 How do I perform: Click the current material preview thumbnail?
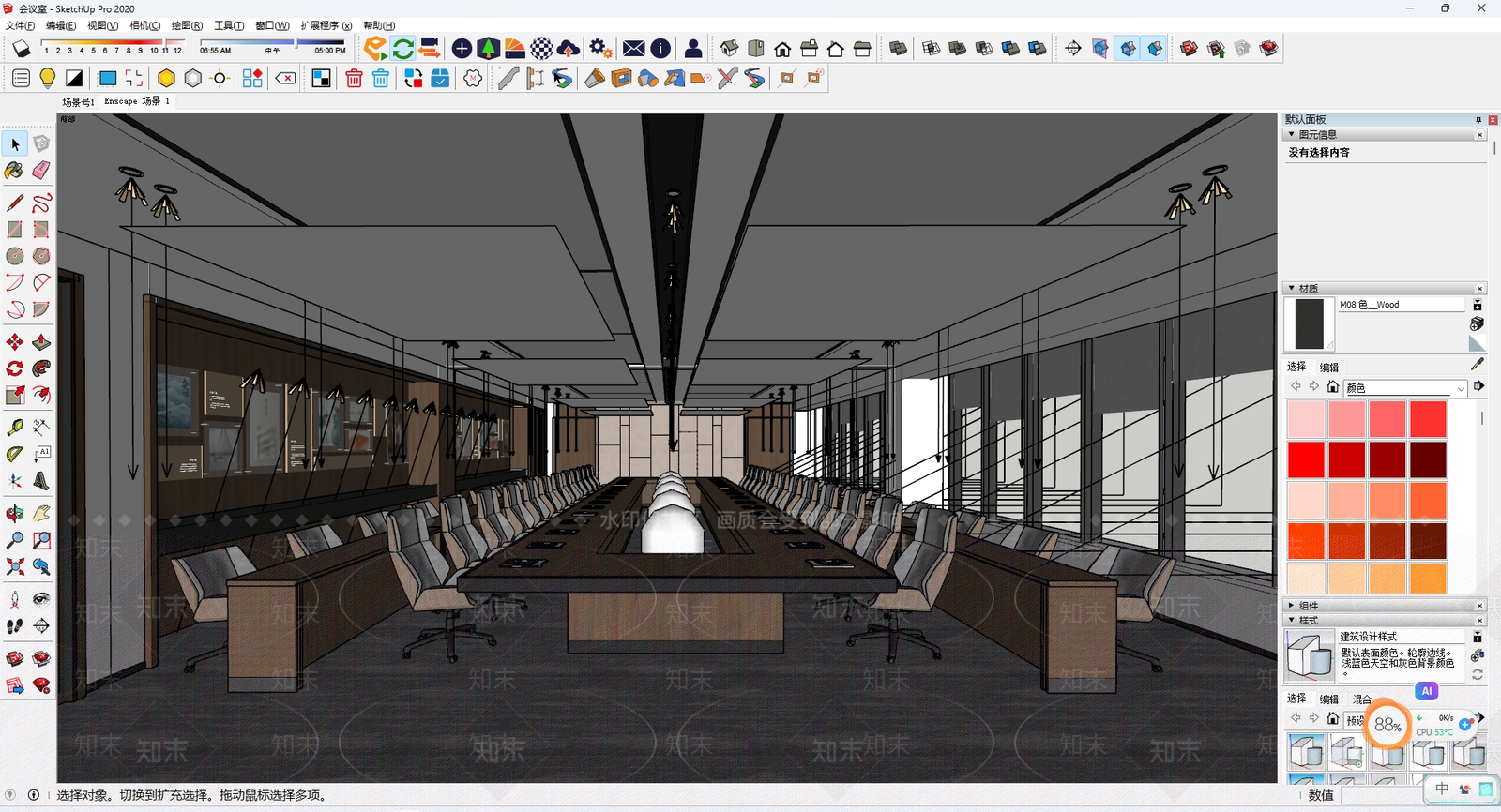(x=1309, y=323)
